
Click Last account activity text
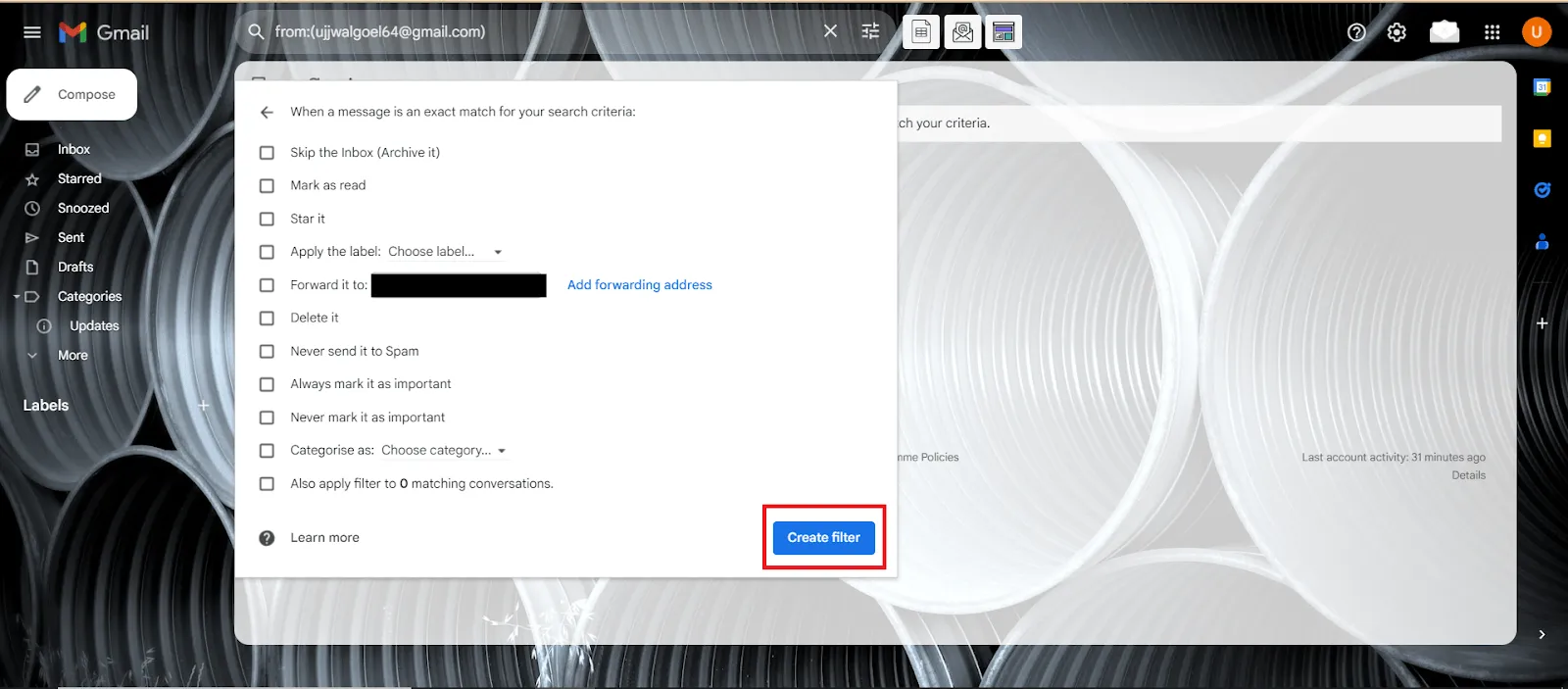[1394, 458]
